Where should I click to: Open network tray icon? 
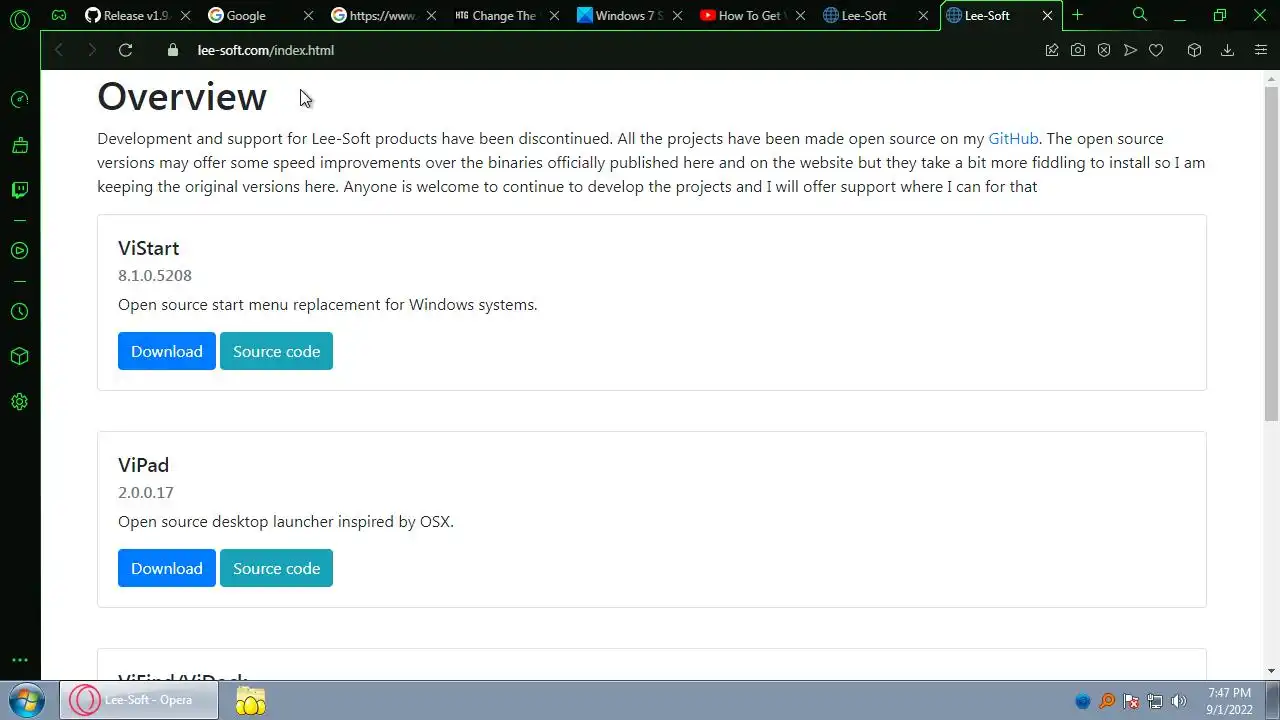1155,701
